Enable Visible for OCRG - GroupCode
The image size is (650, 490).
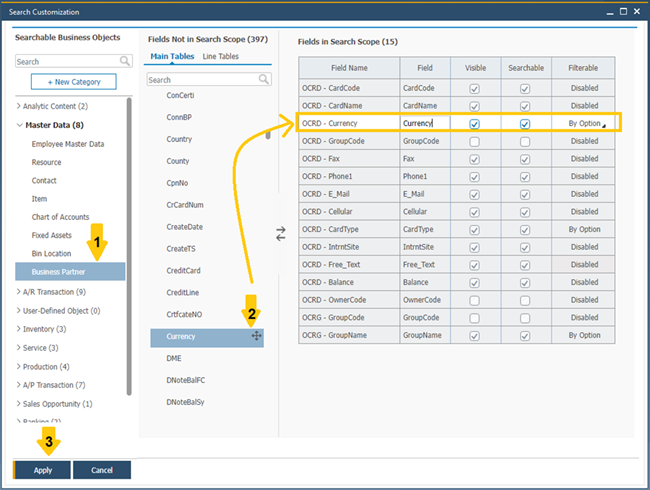point(475,318)
